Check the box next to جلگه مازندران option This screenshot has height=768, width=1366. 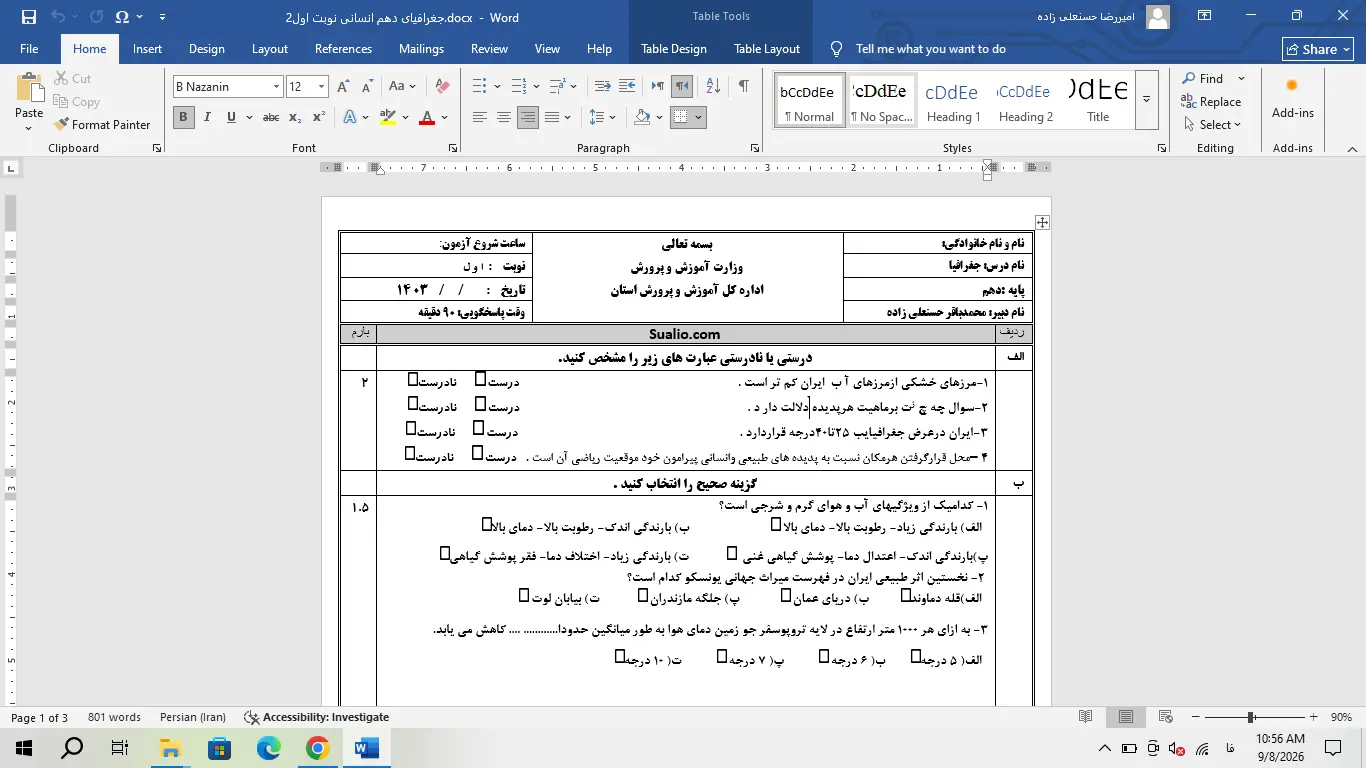click(643, 596)
